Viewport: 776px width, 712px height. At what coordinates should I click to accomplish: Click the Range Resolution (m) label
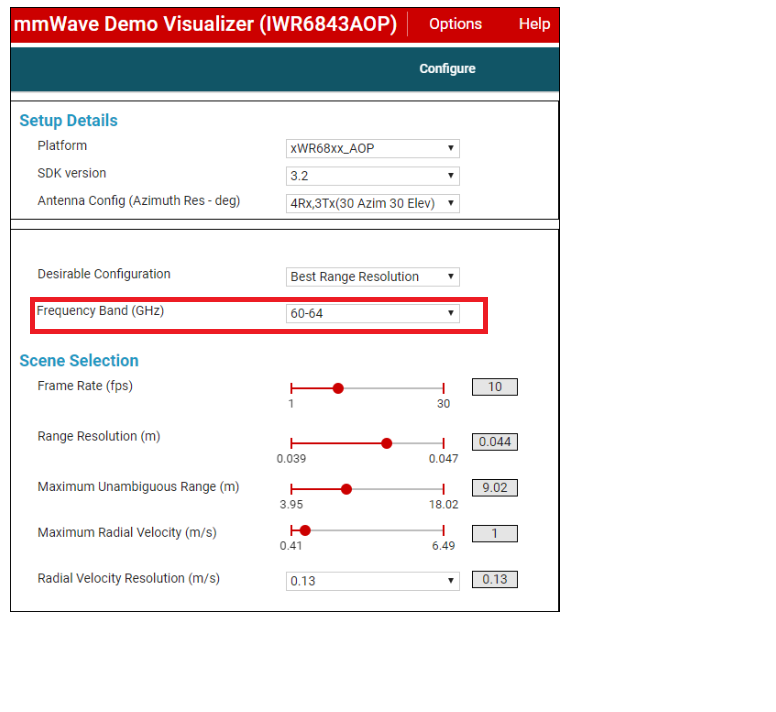[x=99, y=436]
